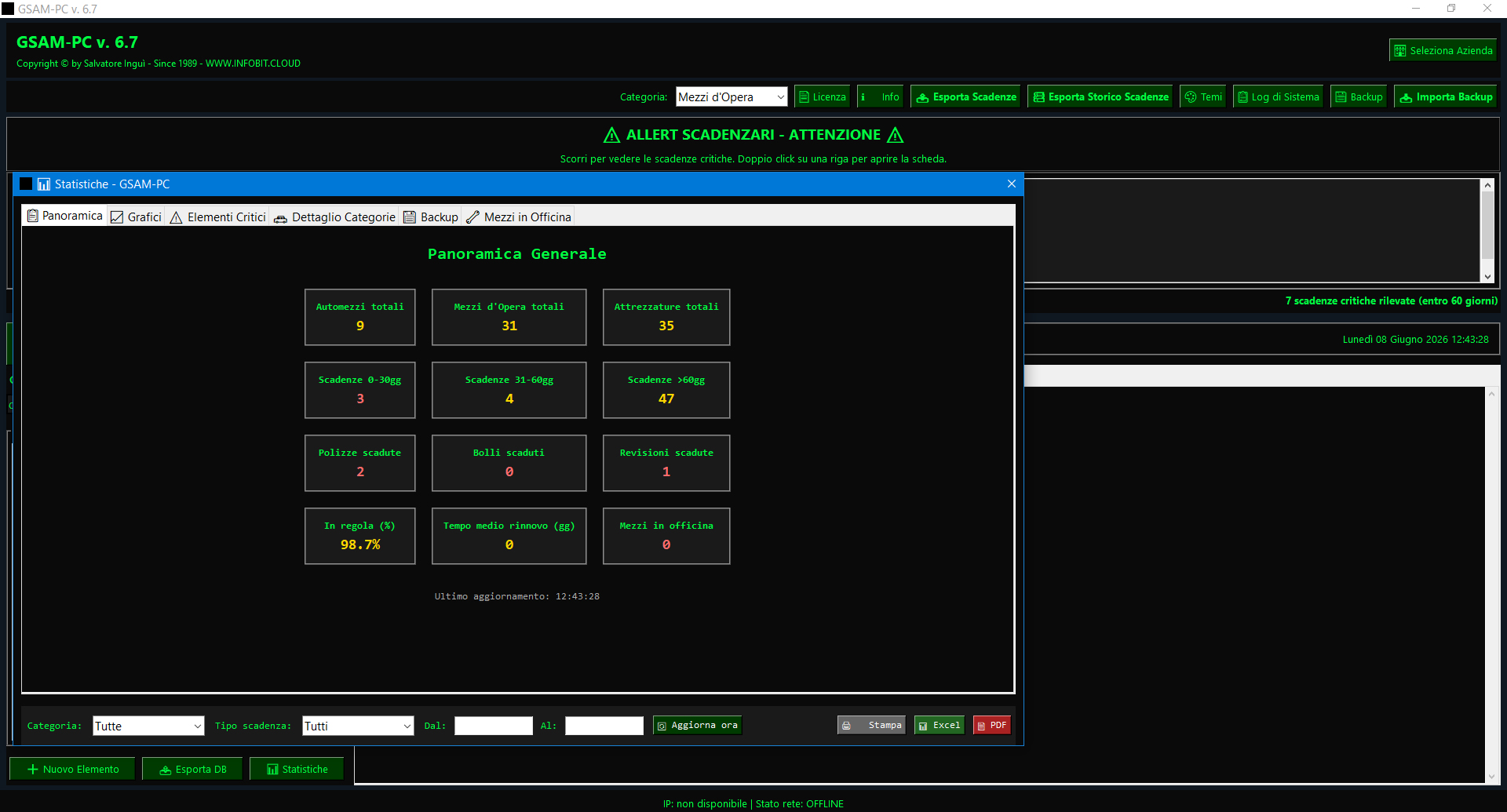Click Nuovo Elemento button
This screenshot has width=1507, height=812.
click(72, 769)
